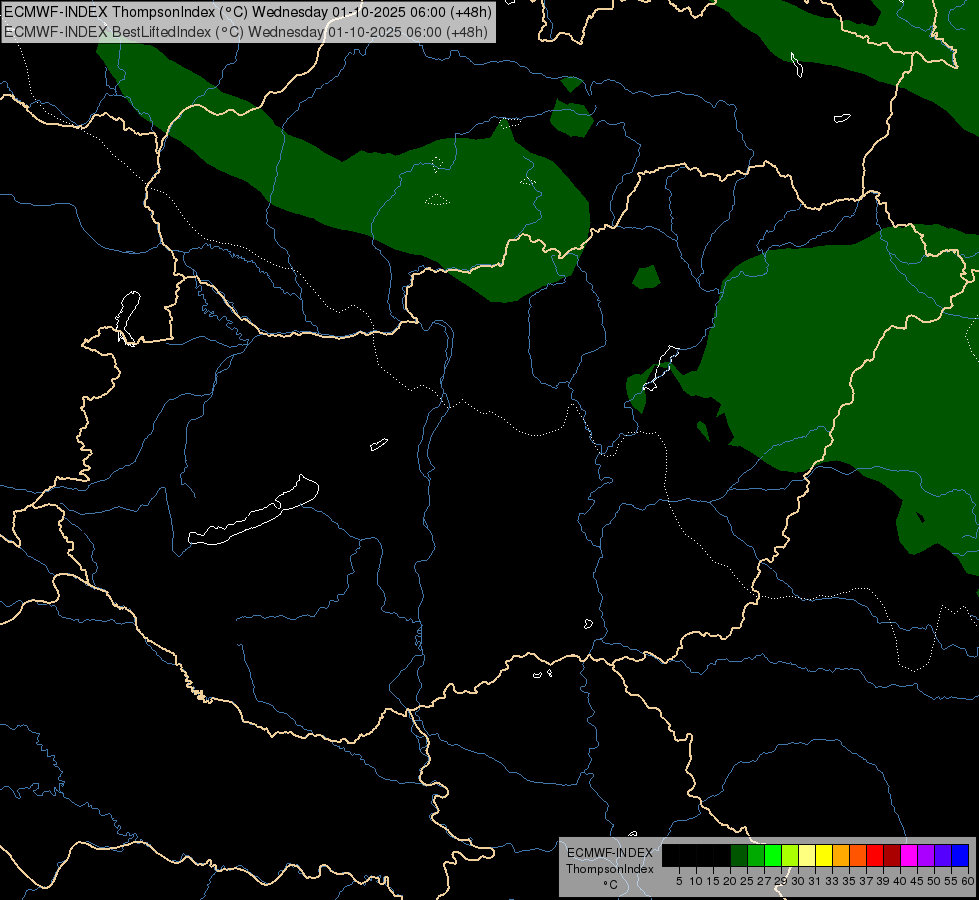Image resolution: width=979 pixels, height=900 pixels.
Task: Click the magenta 40–45 legend swatch
Action: [x=909, y=855]
